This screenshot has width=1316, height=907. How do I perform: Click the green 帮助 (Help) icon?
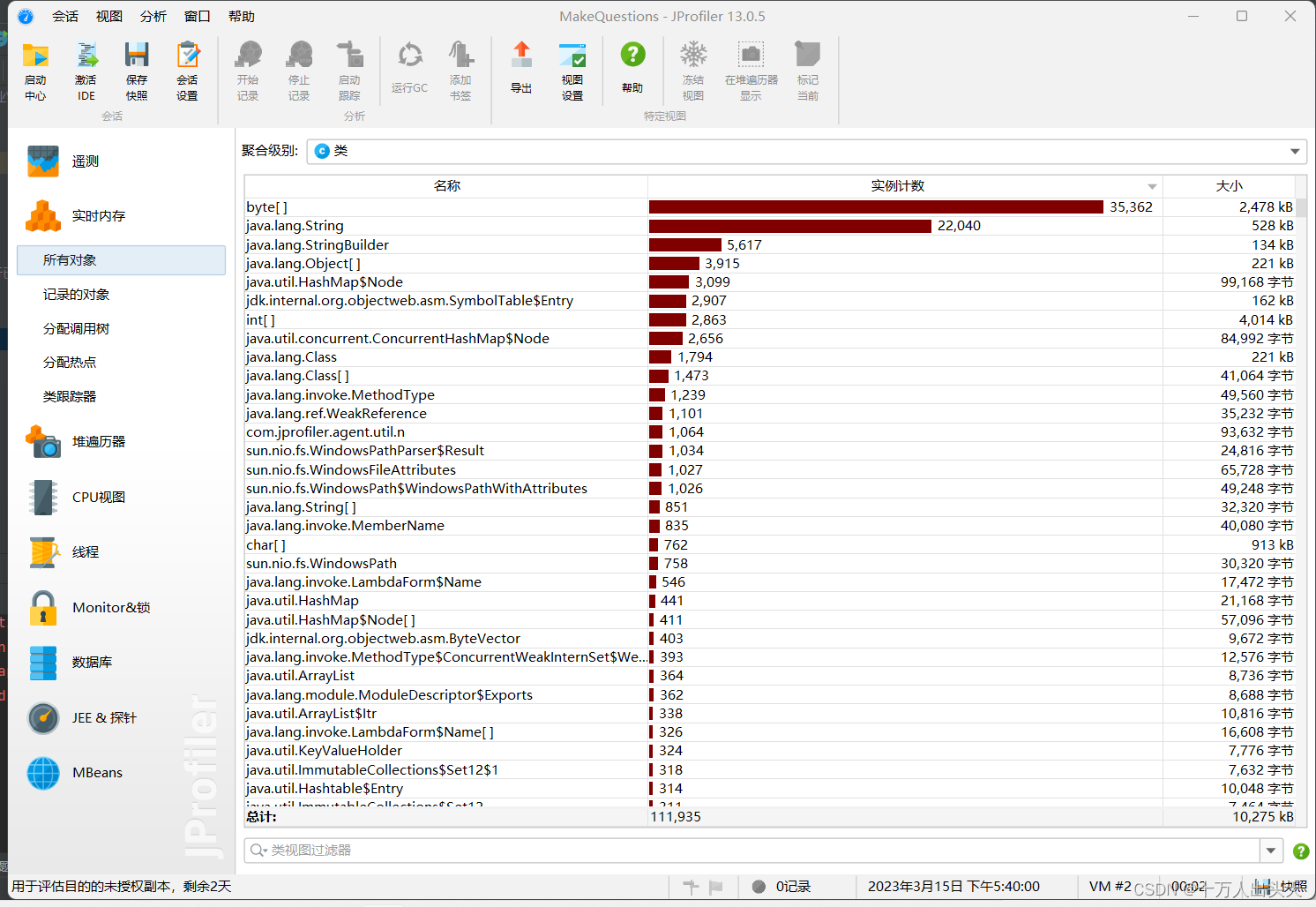[x=632, y=67]
